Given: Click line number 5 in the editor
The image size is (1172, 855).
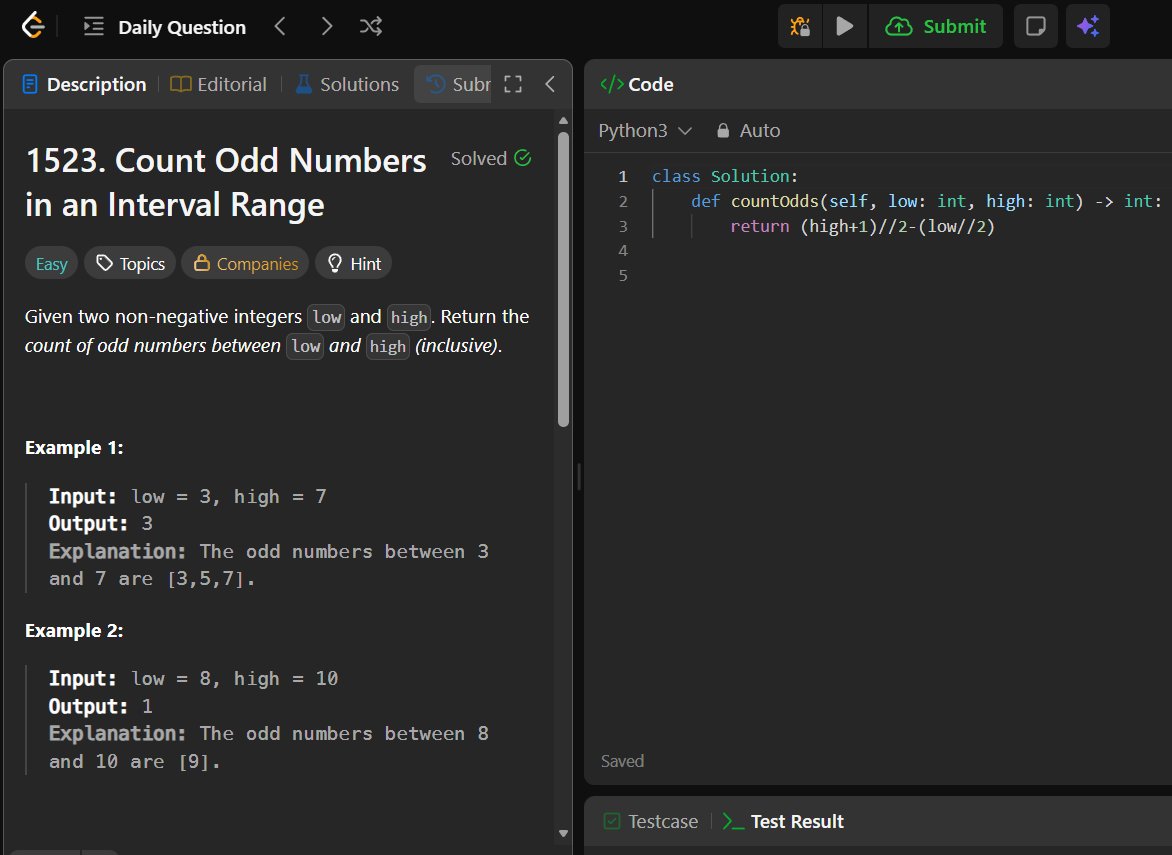Looking at the screenshot, I should tap(623, 276).
